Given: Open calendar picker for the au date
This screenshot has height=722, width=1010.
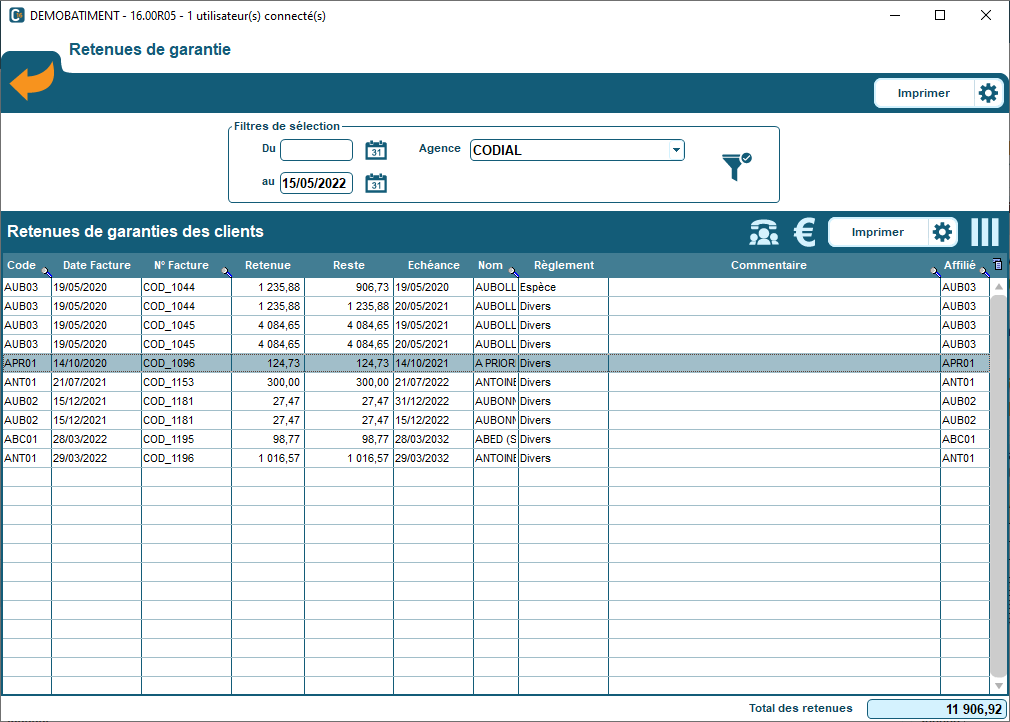Looking at the screenshot, I should tap(376, 183).
